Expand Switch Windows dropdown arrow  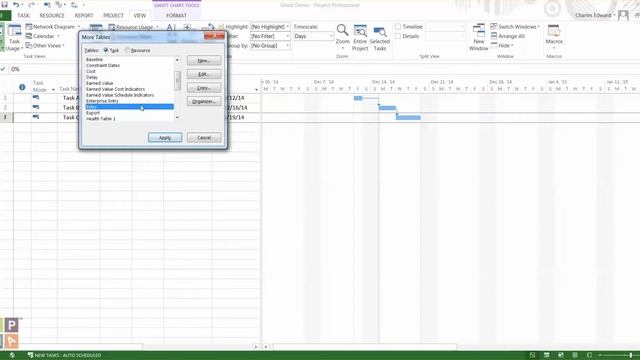pyautogui.click(x=538, y=27)
